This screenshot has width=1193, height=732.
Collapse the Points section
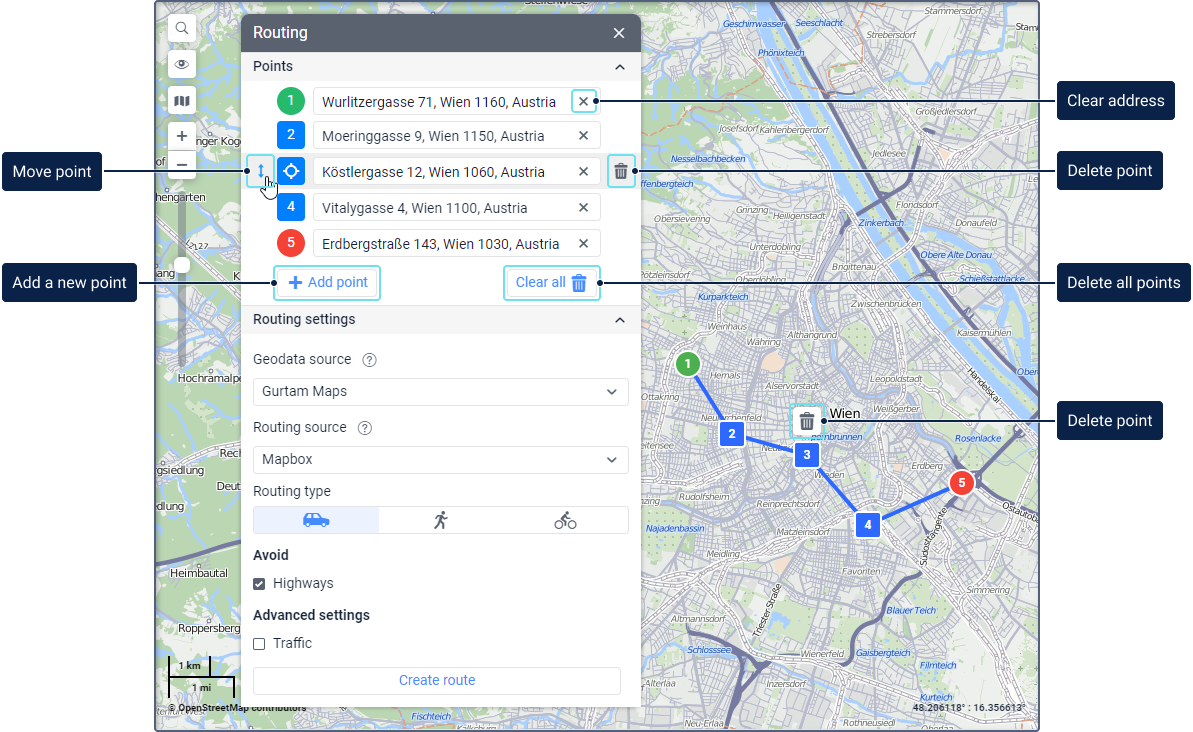(x=619, y=67)
